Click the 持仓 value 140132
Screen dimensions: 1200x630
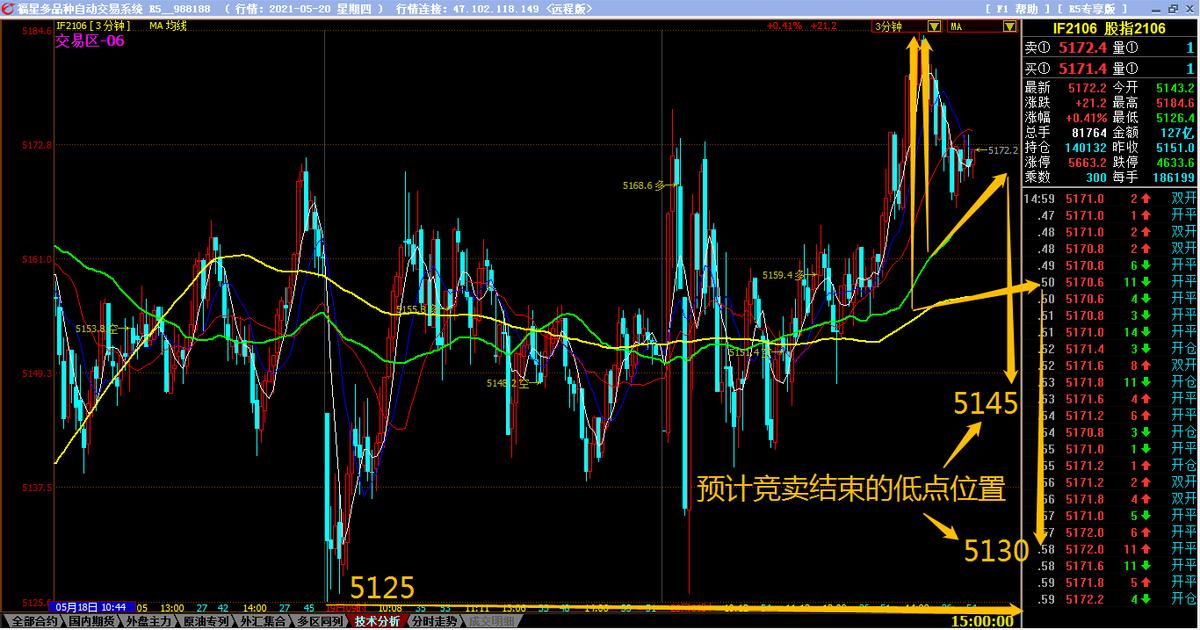pos(1085,147)
